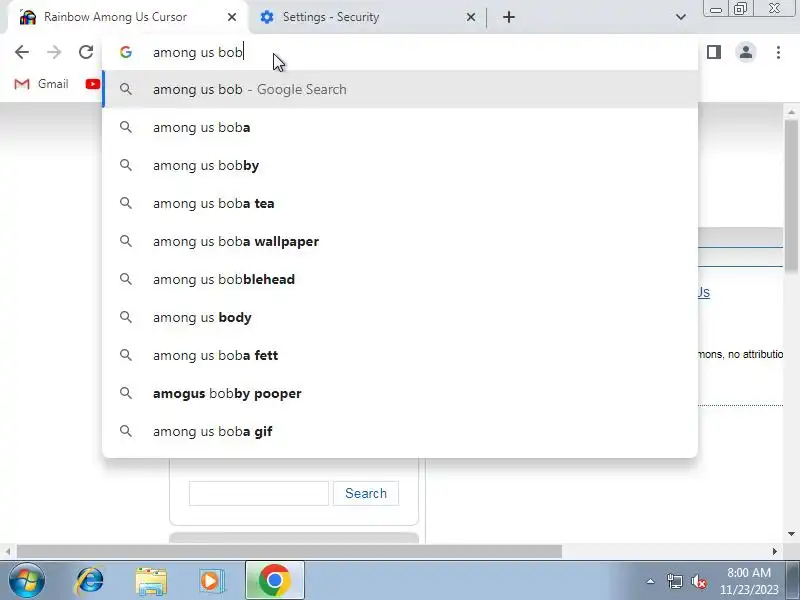Select the 'among us bobby' suggestion
The width and height of the screenshot is (800, 600).
400,165
